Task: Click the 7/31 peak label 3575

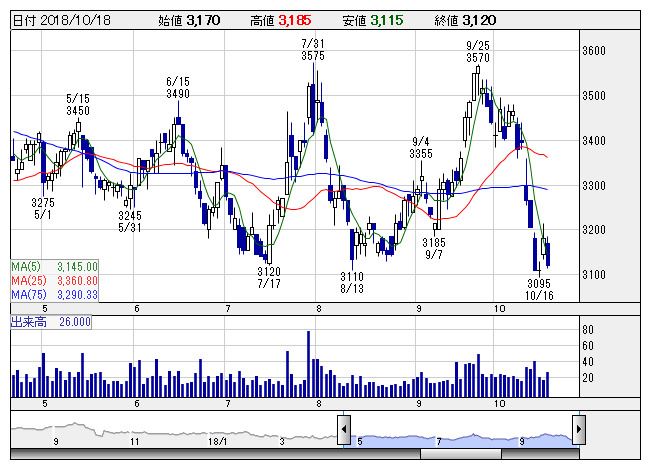Action: [313, 57]
